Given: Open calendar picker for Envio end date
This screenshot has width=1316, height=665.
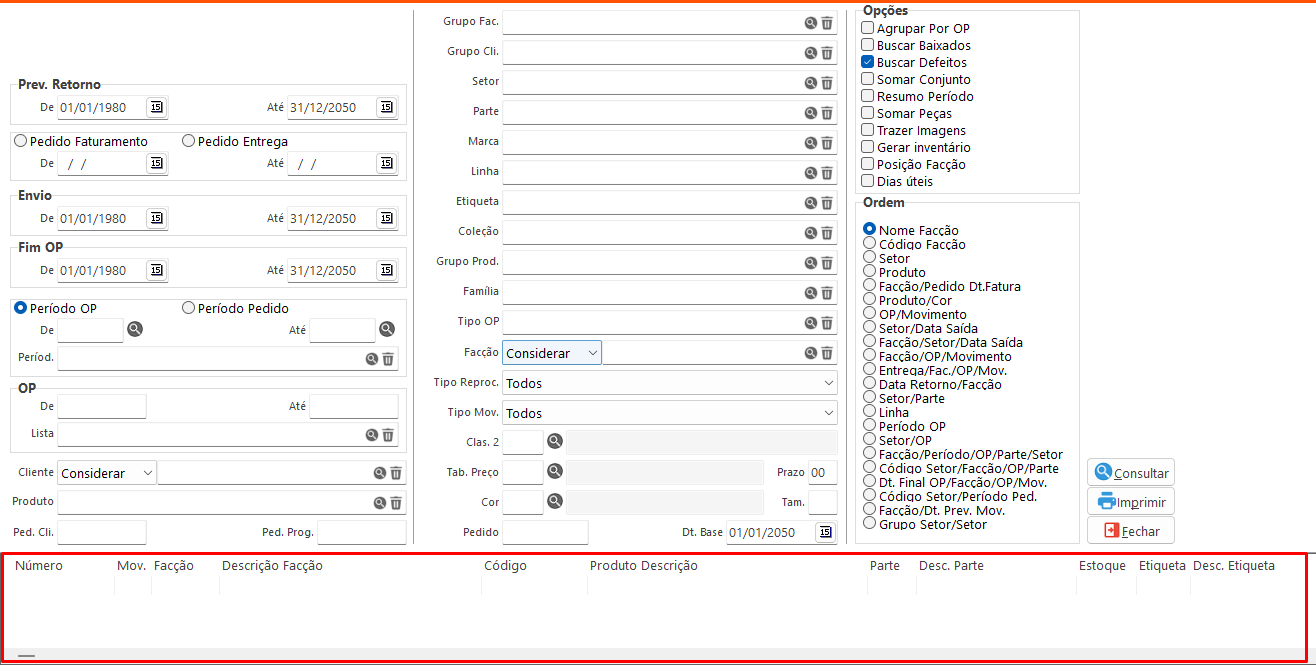Looking at the screenshot, I should [x=386, y=218].
